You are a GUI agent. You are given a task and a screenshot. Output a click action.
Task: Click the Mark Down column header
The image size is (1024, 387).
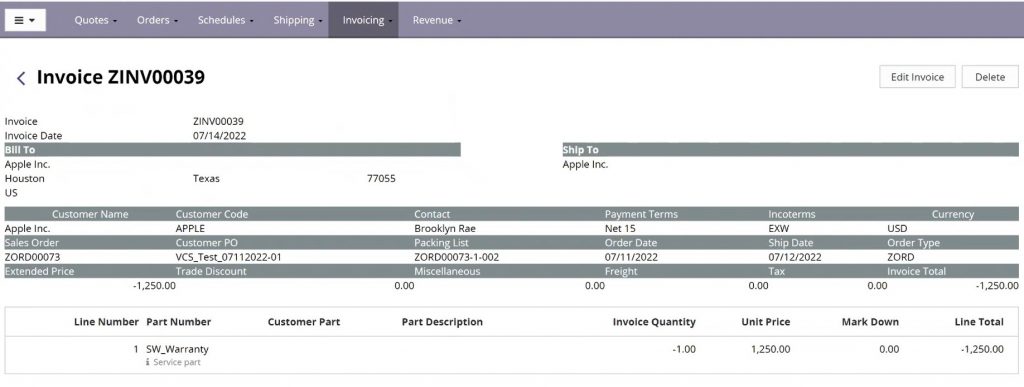(870, 322)
